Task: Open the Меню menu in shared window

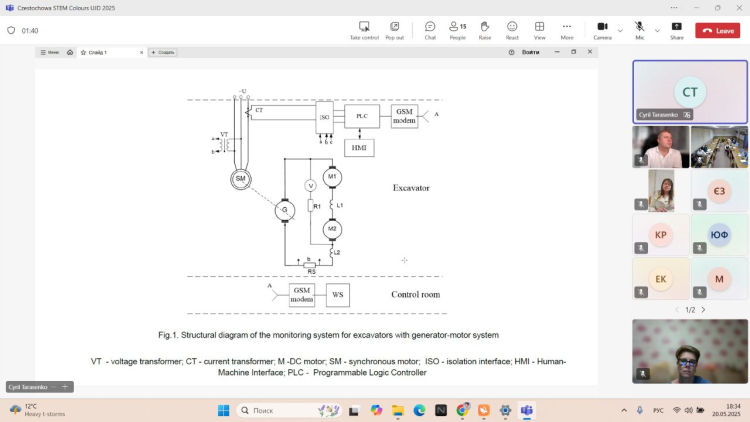Action: click(x=49, y=52)
